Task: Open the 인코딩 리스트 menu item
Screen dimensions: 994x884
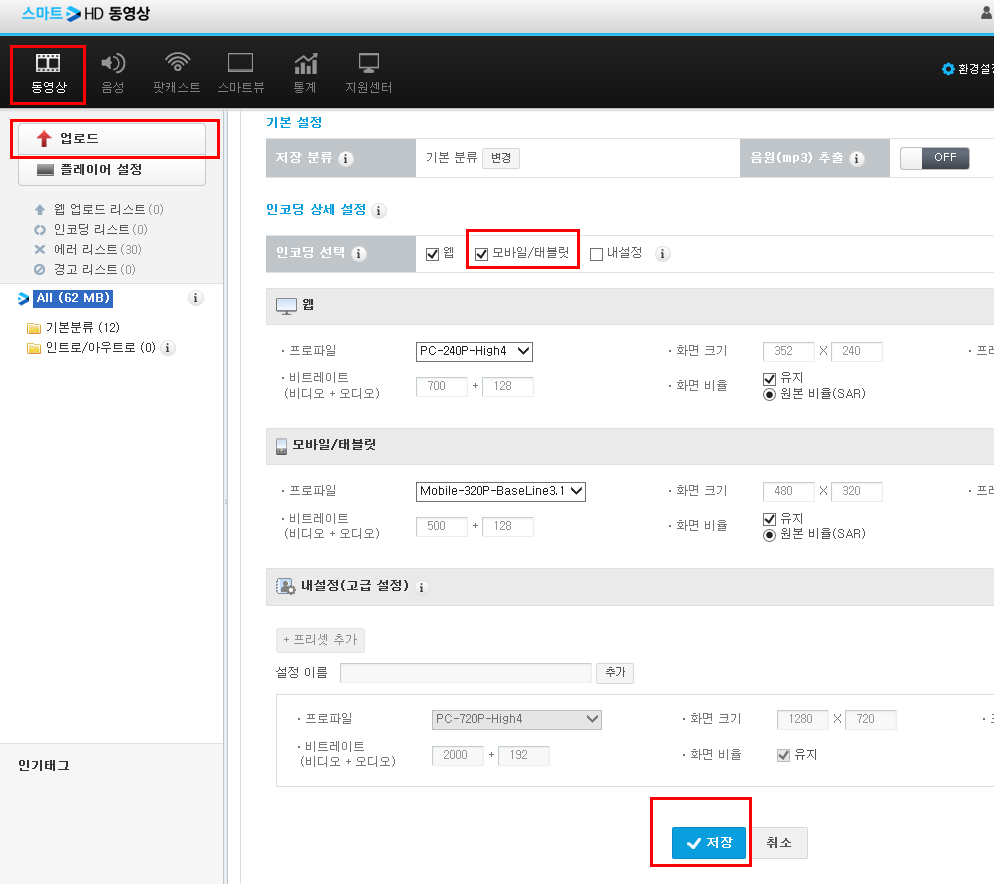Action: (x=100, y=230)
